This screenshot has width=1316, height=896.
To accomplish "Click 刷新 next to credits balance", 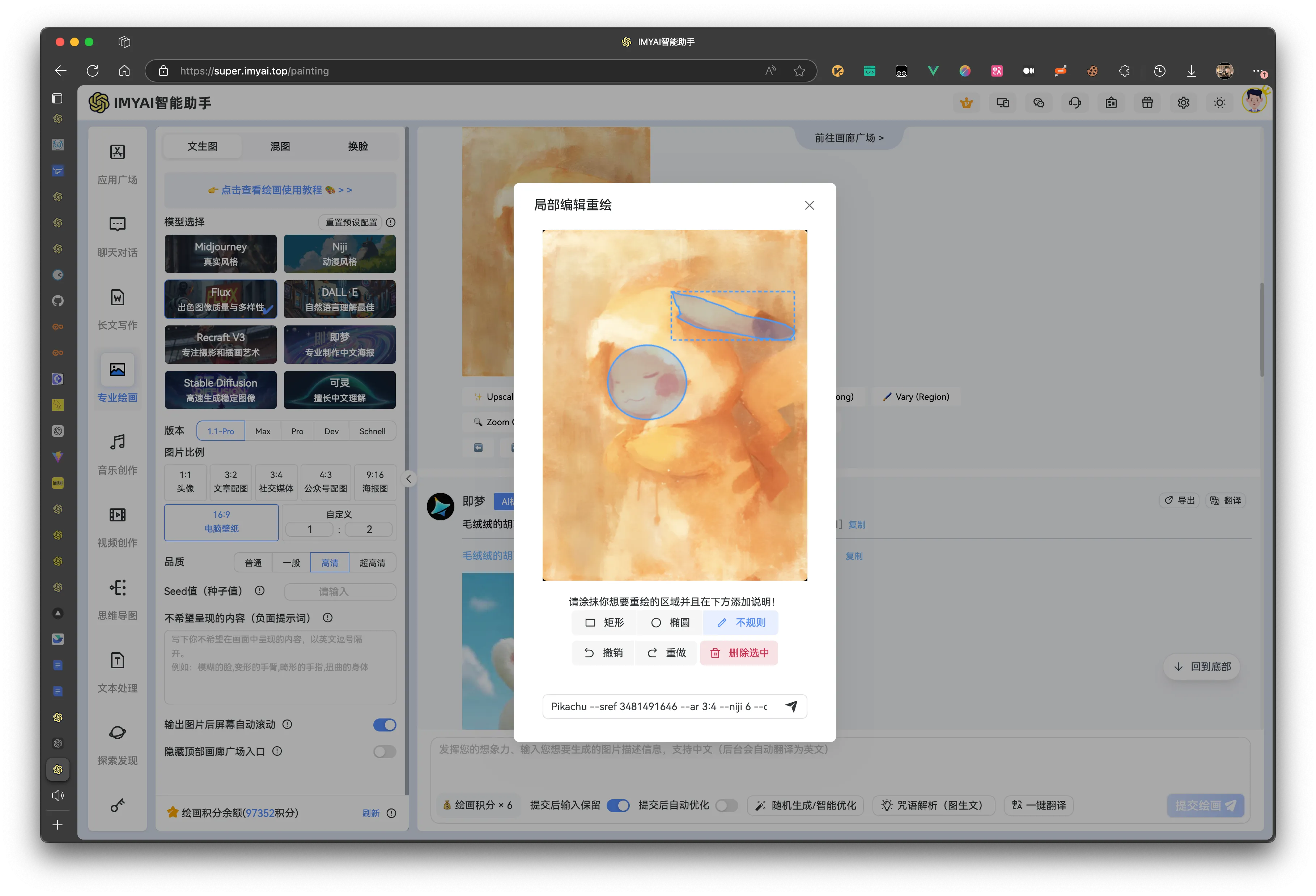I will 370,813.
